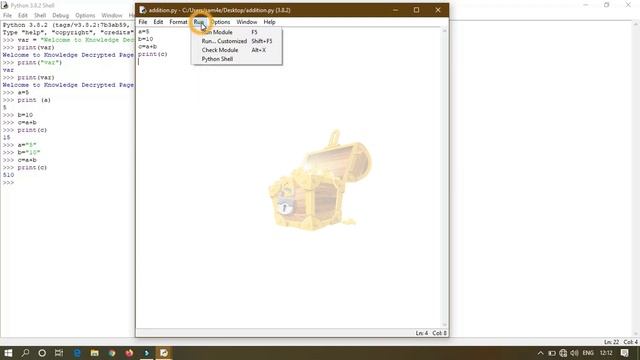Click the '510' output in Shell

[8, 175]
